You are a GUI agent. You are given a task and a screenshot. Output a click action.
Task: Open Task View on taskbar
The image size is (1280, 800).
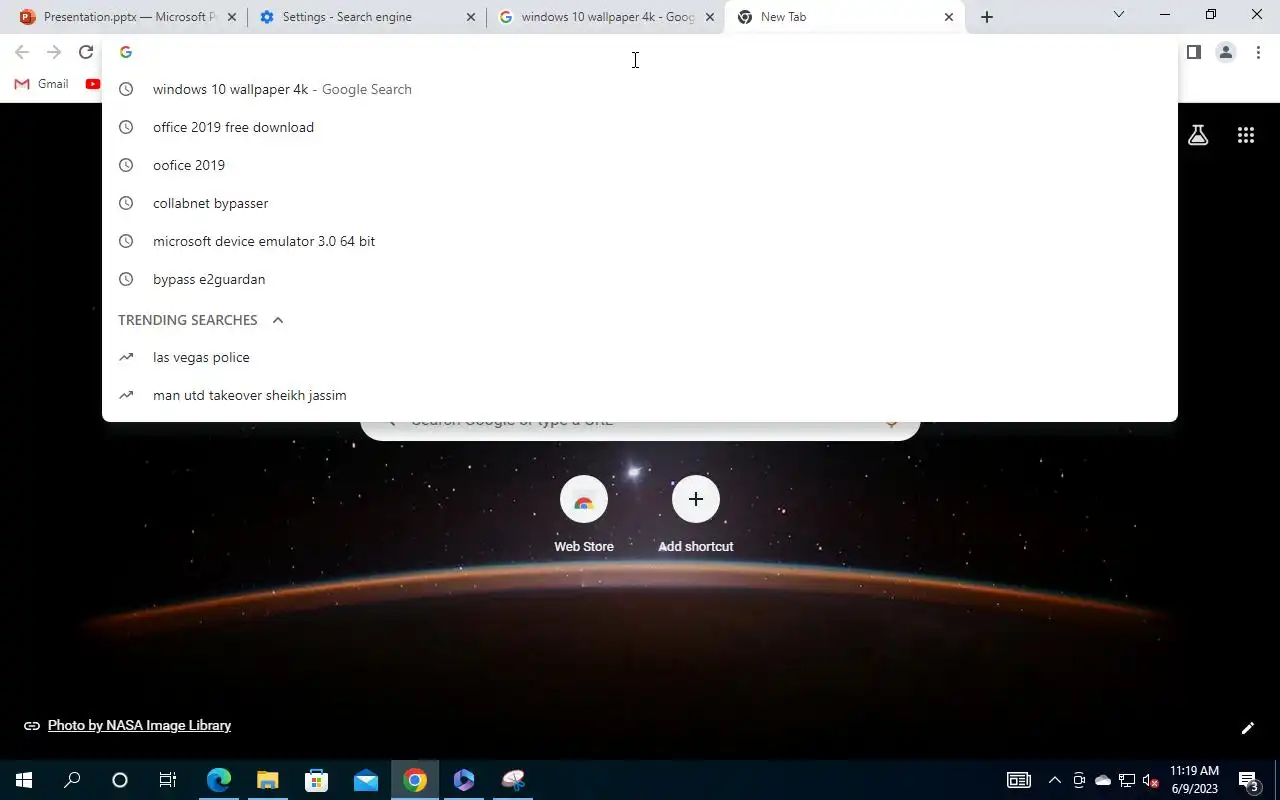[168, 780]
